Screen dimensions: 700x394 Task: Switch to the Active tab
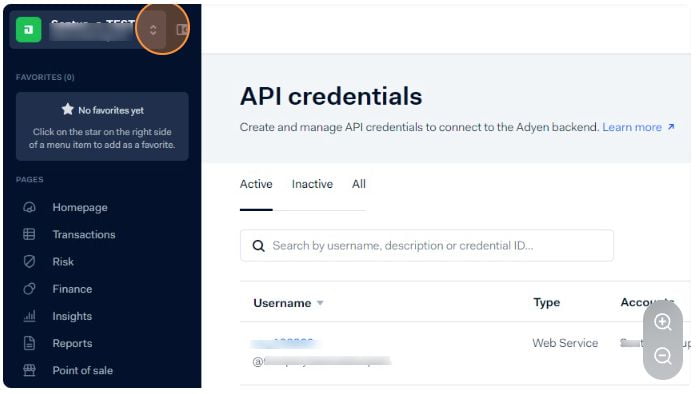point(256,184)
